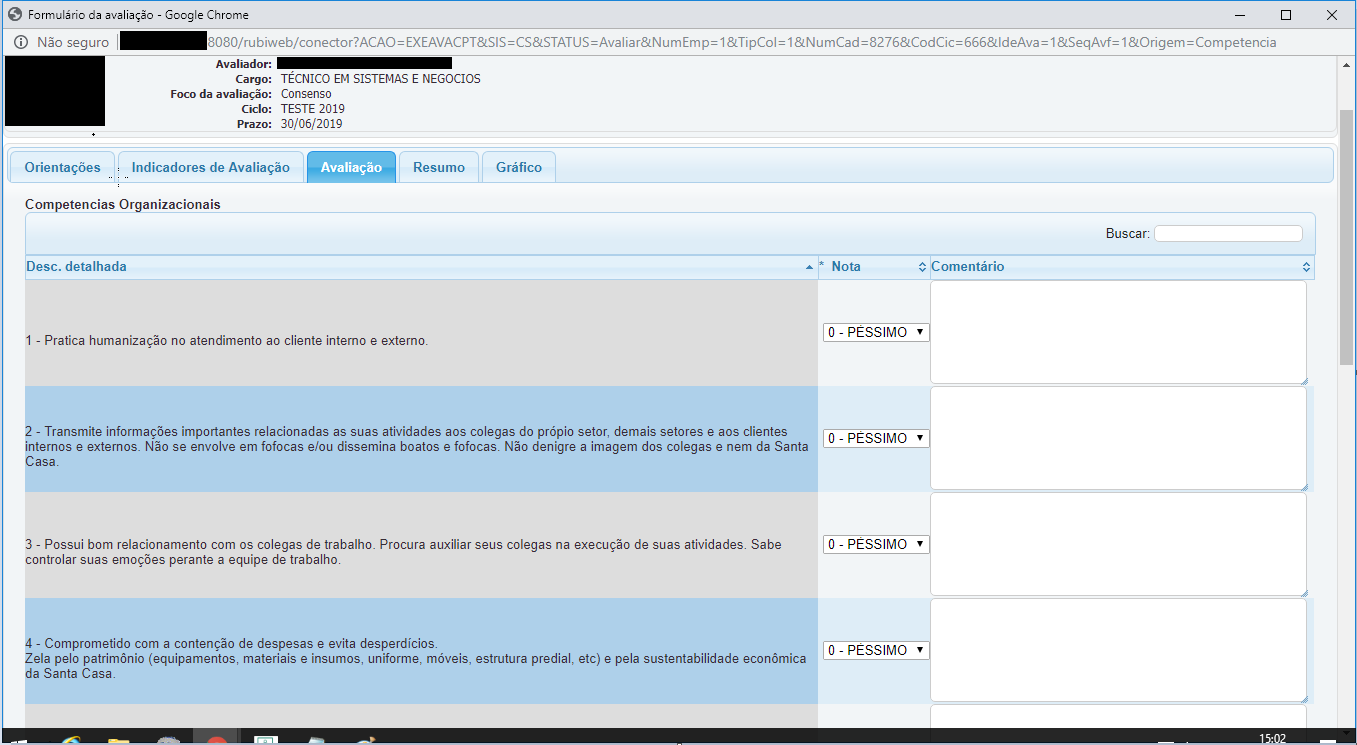The image size is (1357, 745).
Task: Expand the Nota dropdown for competency 4
Action: click(x=876, y=650)
